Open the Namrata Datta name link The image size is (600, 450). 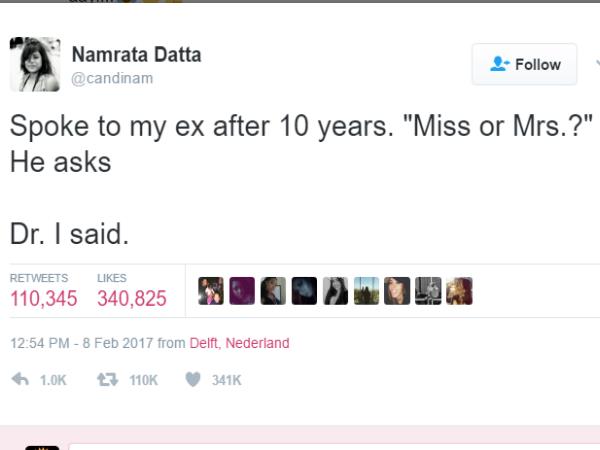click(136, 54)
